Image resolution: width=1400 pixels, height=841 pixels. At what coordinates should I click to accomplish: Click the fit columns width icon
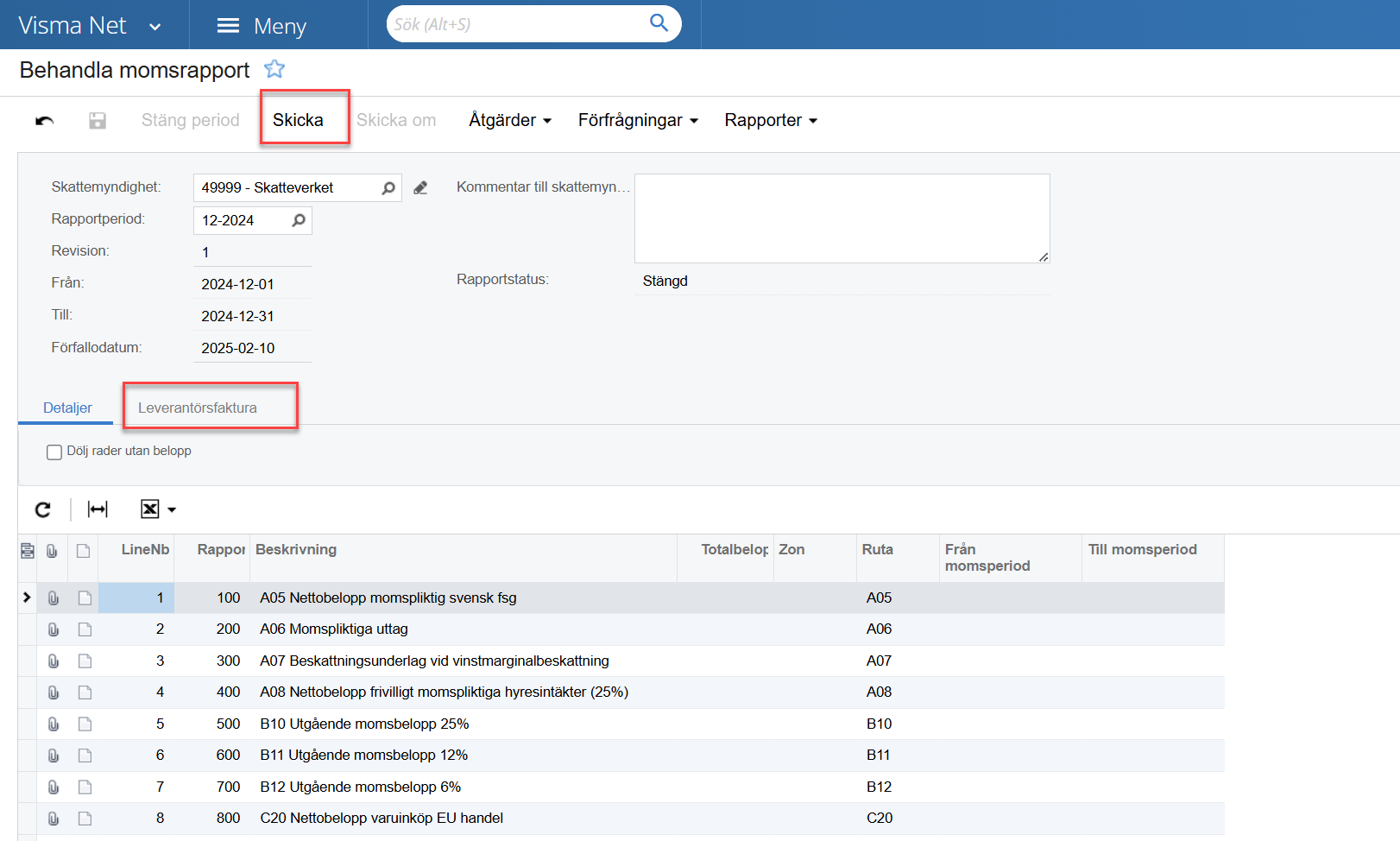[x=98, y=509]
